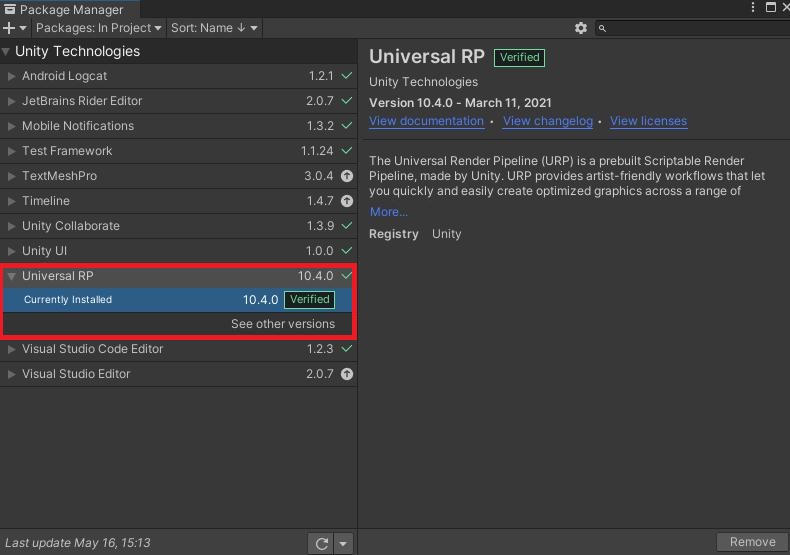Click Timeline update available icon
790x555 pixels.
[347, 201]
